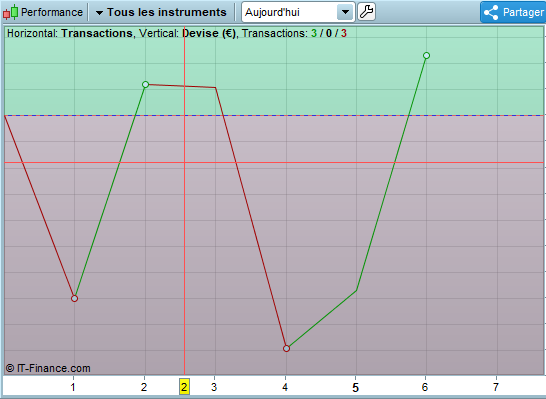This screenshot has height=399, width=546.
Task: Click the share icon on Partager
Action: (491, 13)
